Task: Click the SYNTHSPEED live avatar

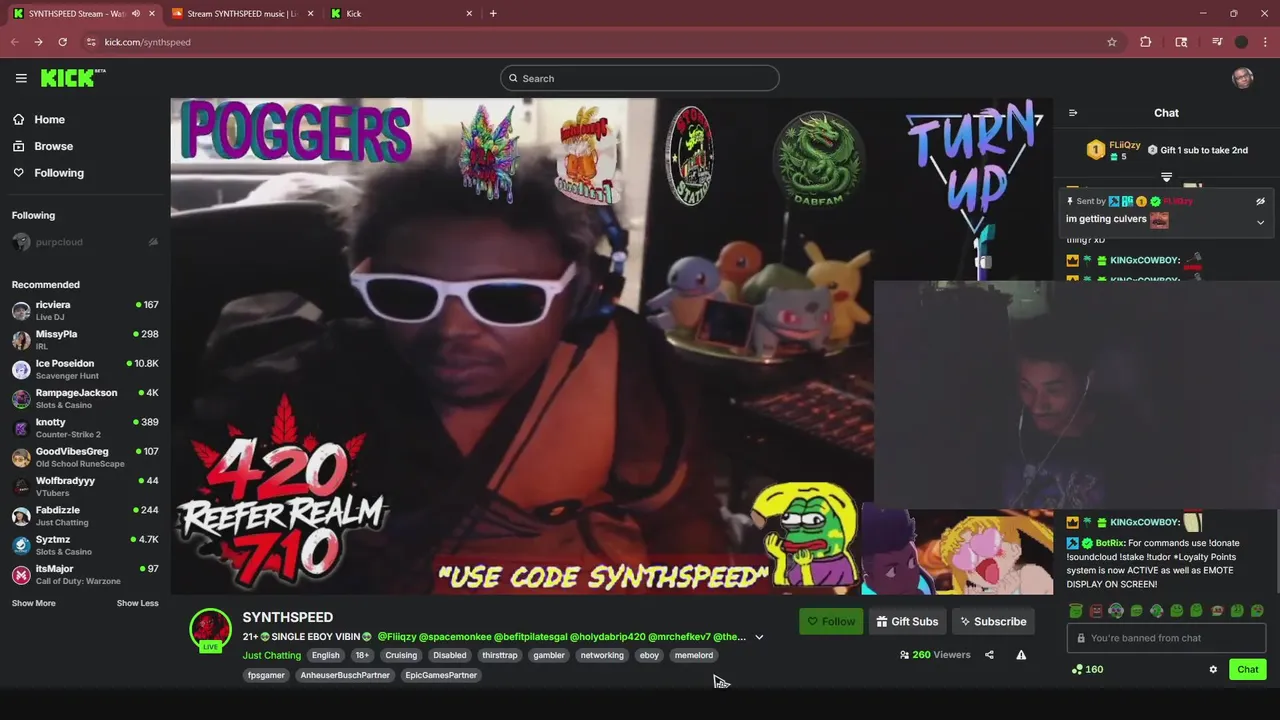Action: pos(210,630)
